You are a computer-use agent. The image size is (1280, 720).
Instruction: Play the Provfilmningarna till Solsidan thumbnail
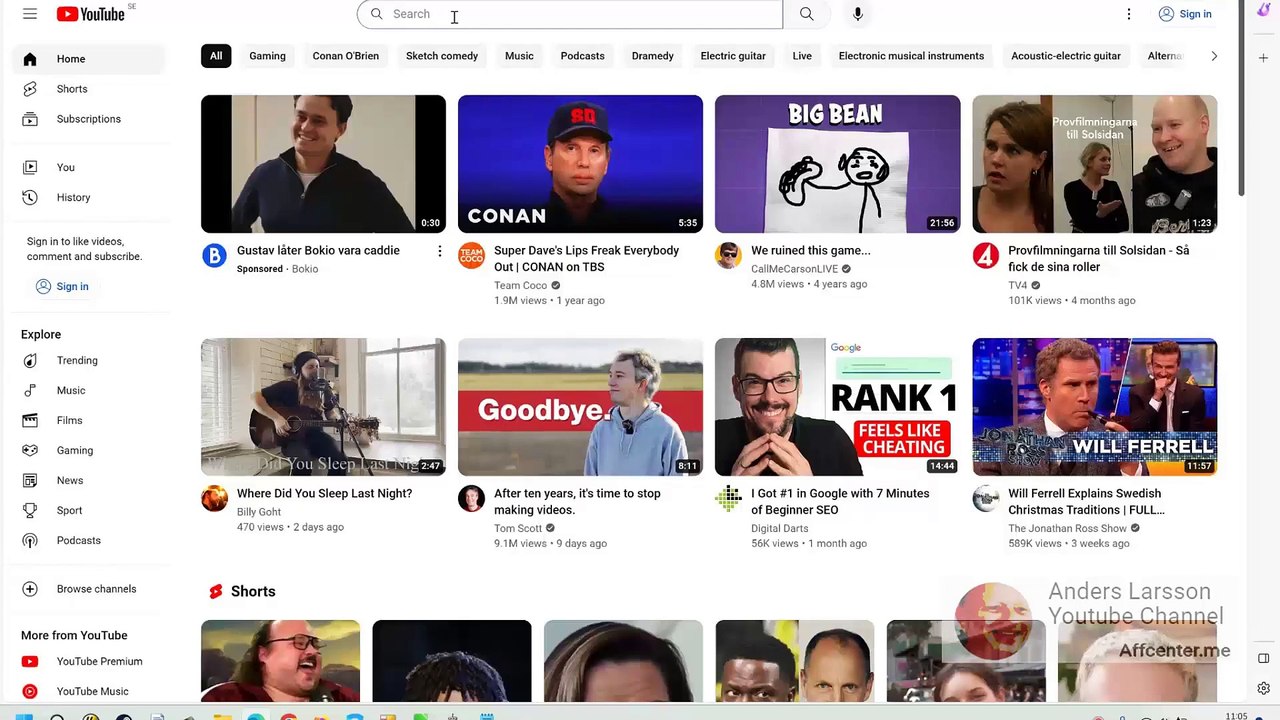click(x=1095, y=164)
